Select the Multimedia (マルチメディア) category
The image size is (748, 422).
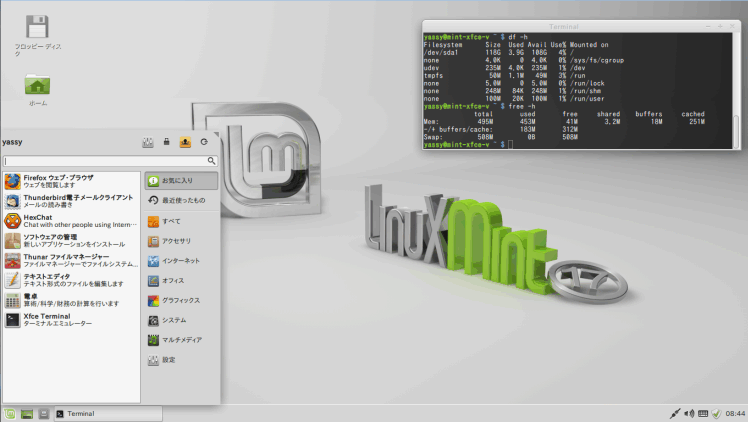point(181,340)
